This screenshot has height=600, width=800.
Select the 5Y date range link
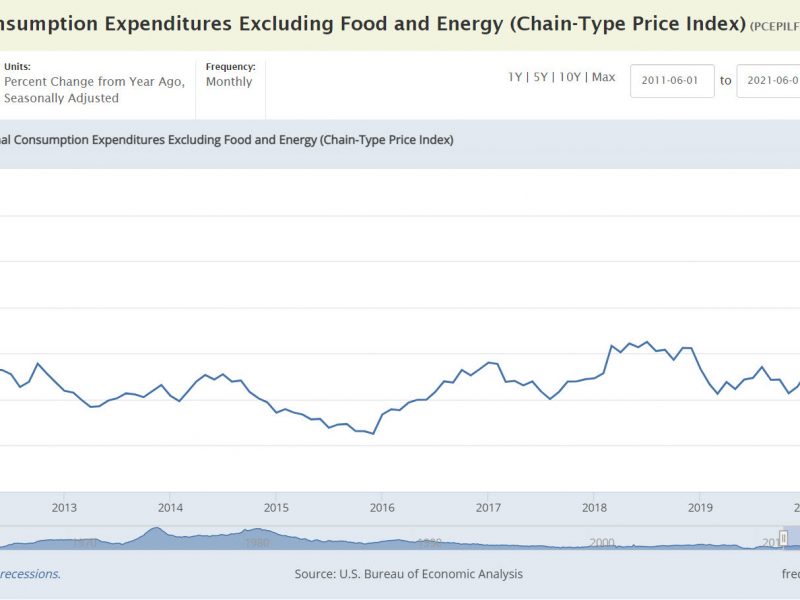pos(541,77)
